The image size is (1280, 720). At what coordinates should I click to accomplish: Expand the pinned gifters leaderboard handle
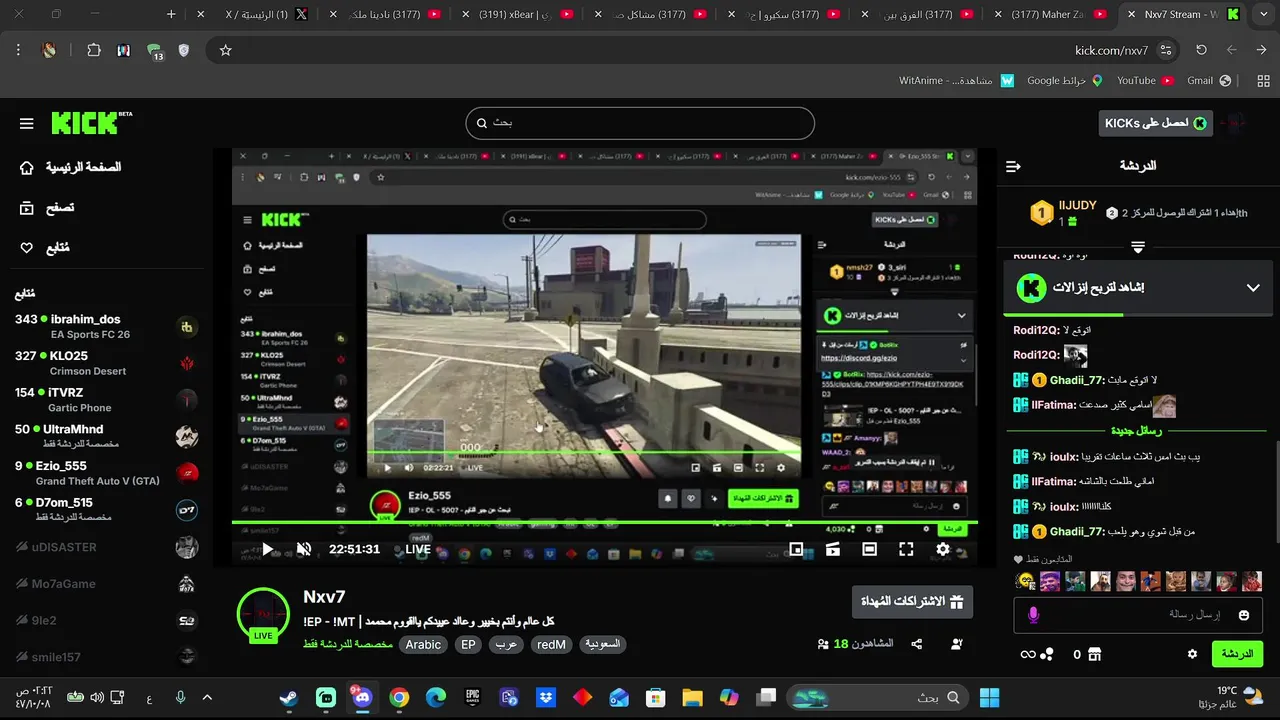[x=1138, y=246]
